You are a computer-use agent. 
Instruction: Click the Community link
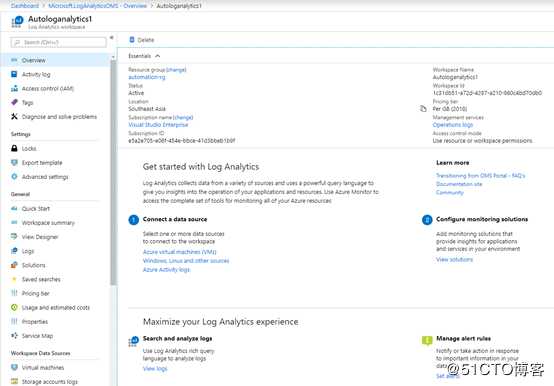449,192
